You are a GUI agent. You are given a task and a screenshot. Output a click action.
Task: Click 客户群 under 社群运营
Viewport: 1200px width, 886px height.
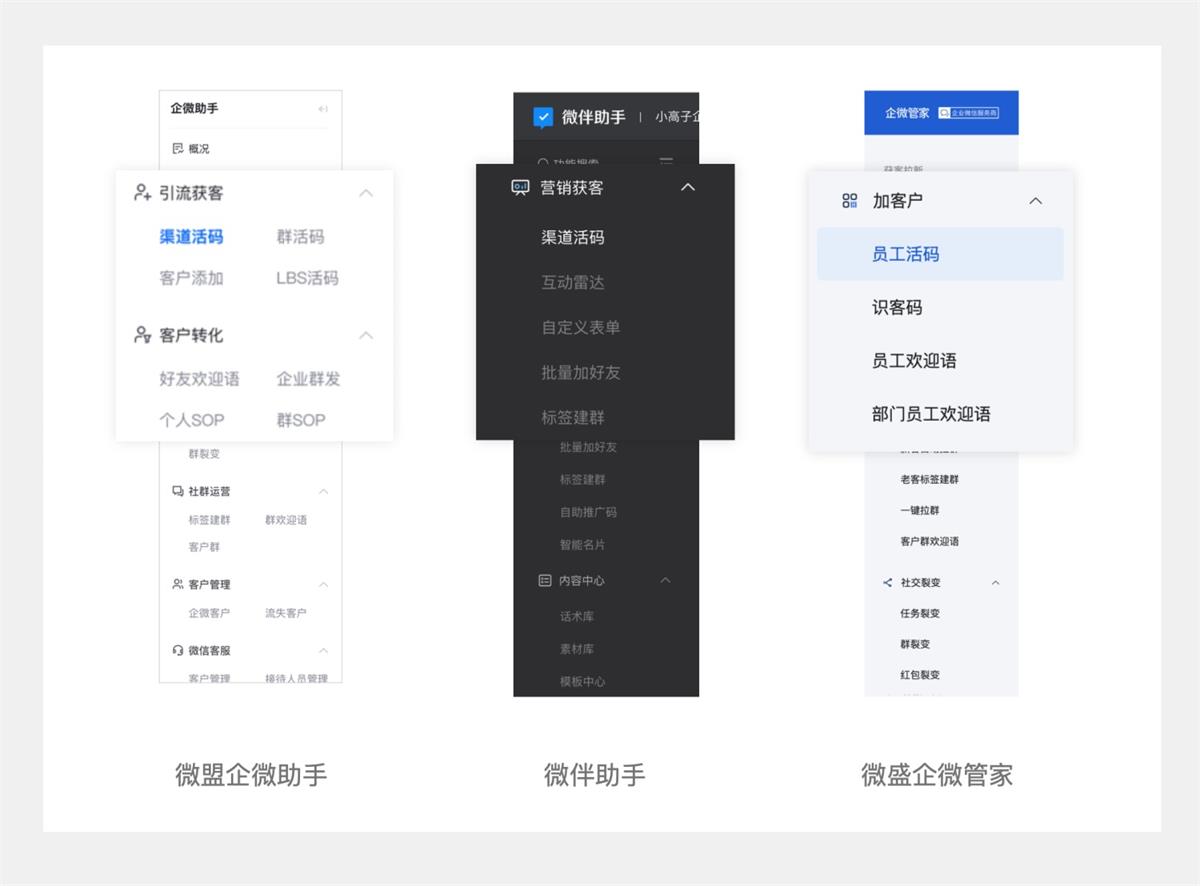[x=204, y=547]
